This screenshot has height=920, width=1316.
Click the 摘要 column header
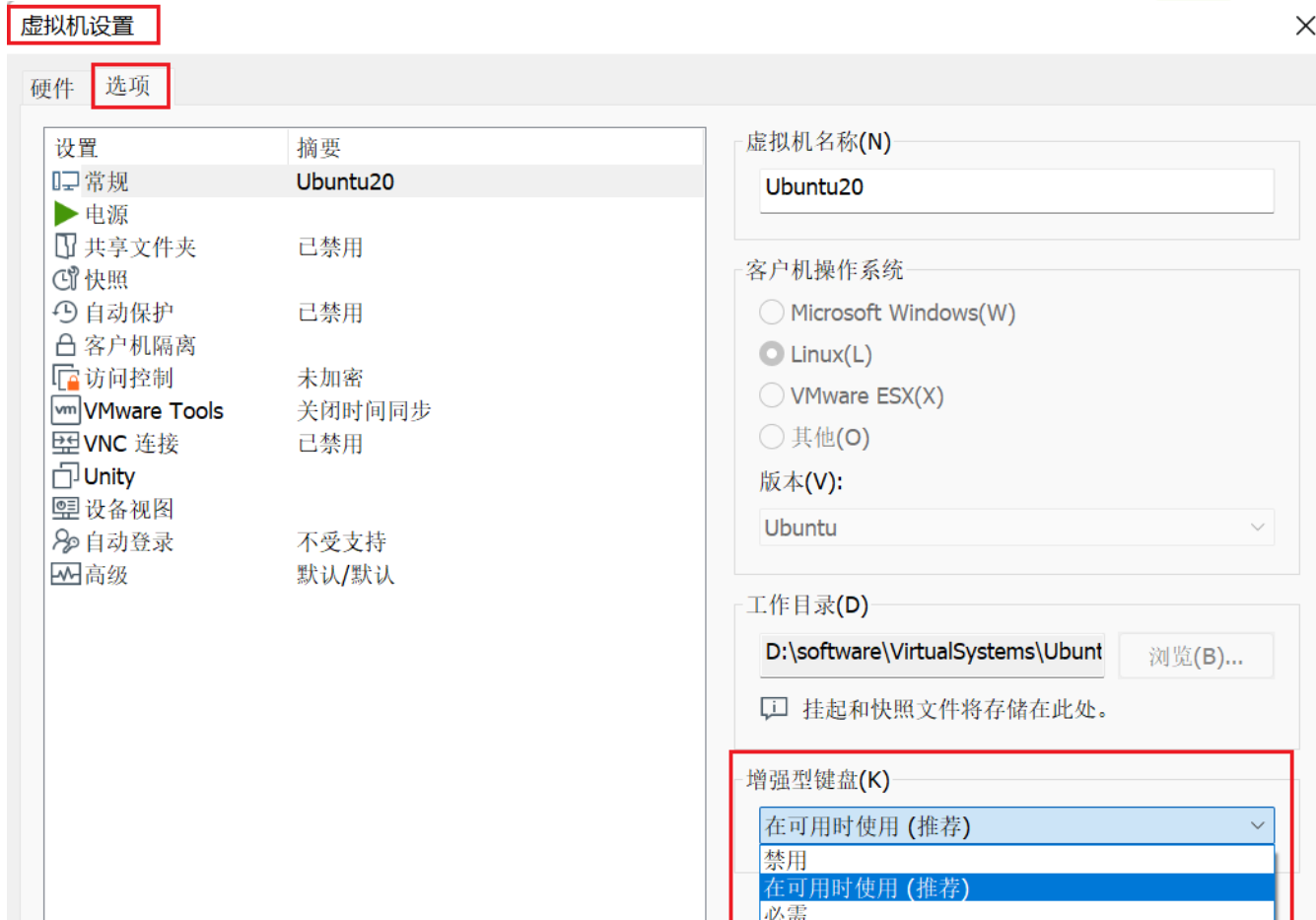[496, 148]
